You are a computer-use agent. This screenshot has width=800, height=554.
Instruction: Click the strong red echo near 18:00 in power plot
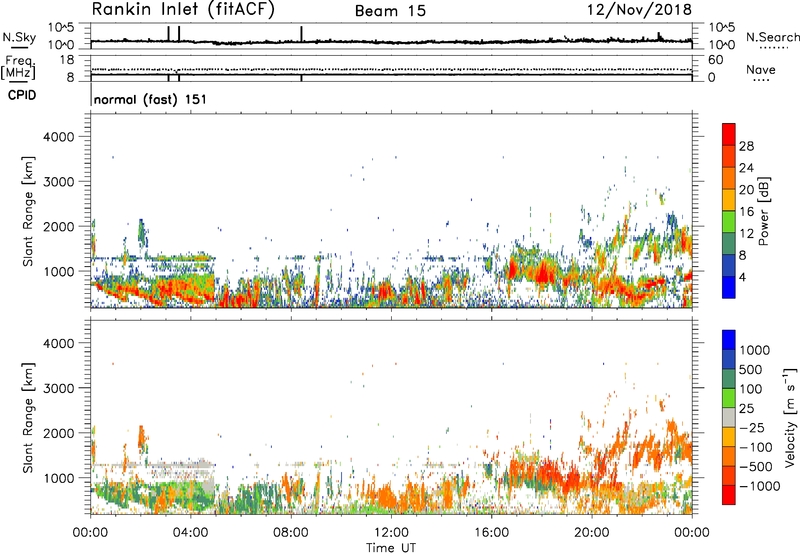pyautogui.click(x=544, y=273)
